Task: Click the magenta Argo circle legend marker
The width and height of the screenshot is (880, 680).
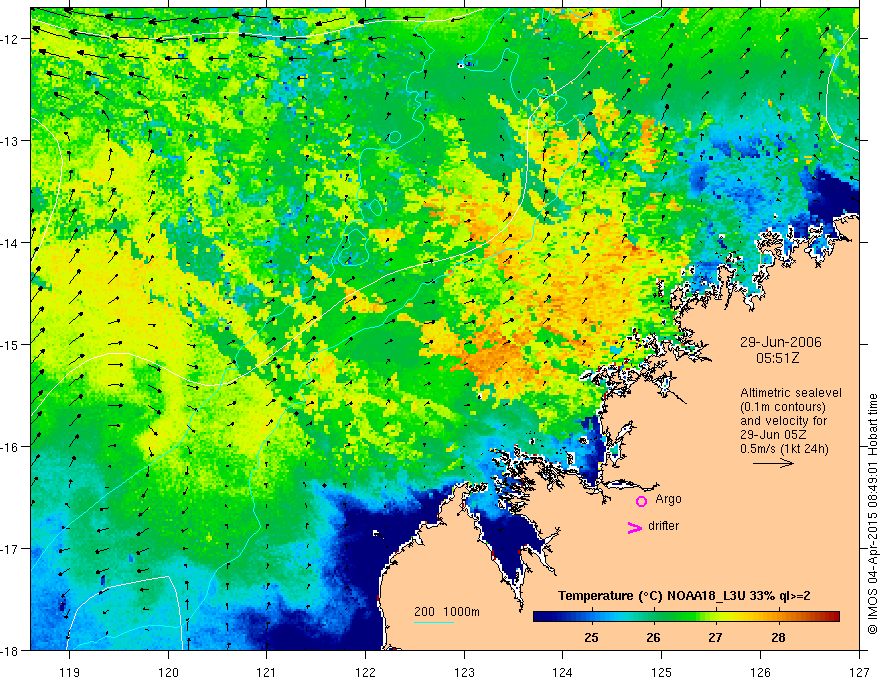Action: pyautogui.click(x=641, y=501)
